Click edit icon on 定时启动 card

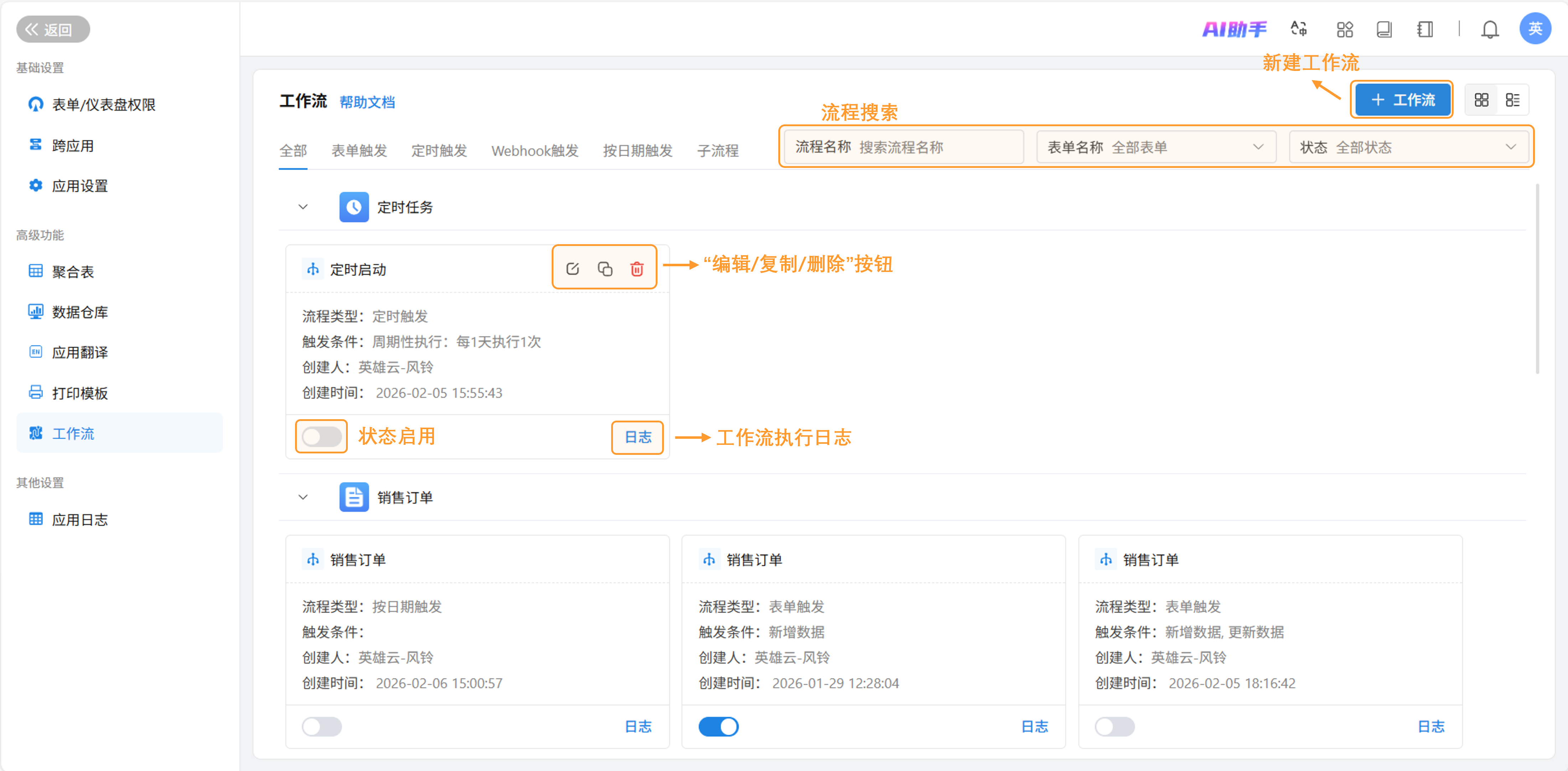[572, 268]
